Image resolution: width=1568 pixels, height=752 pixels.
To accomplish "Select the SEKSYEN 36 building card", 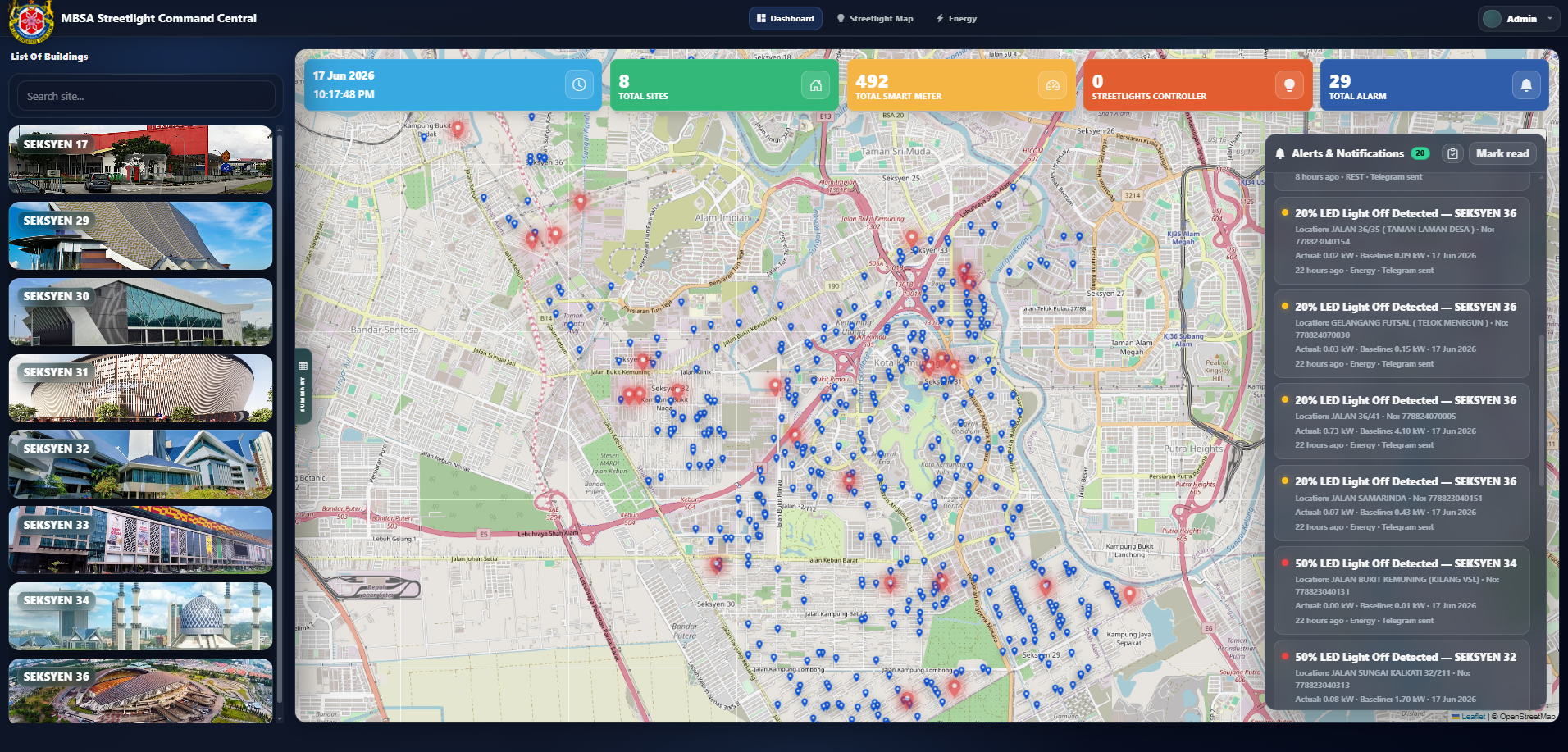I will coord(141,690).
